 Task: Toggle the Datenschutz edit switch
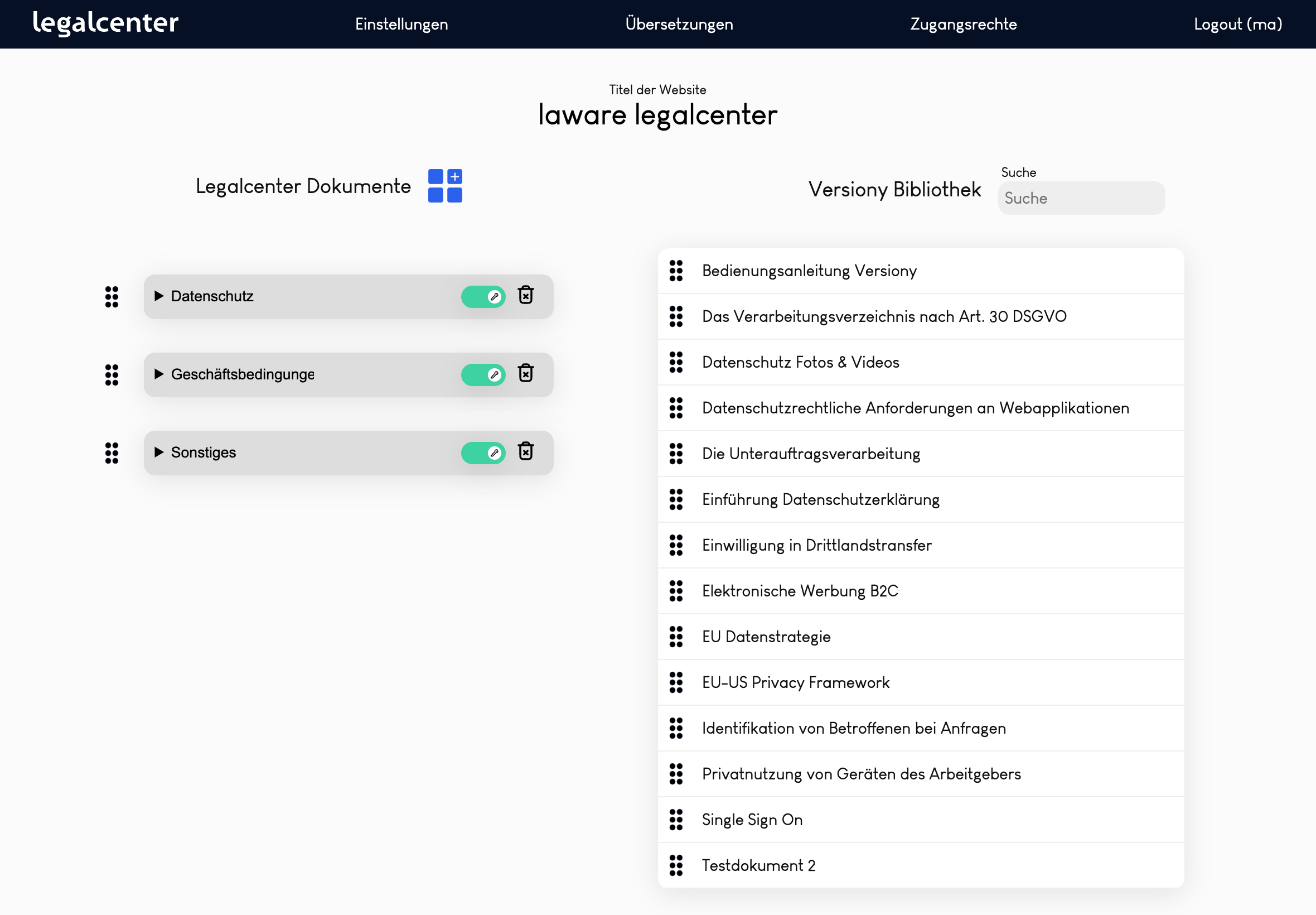coord(483,297)
